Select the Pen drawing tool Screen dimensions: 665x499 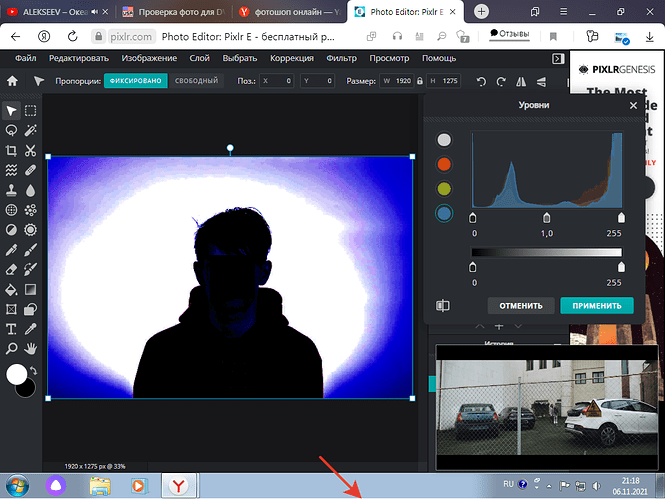(x=11, y=250)
